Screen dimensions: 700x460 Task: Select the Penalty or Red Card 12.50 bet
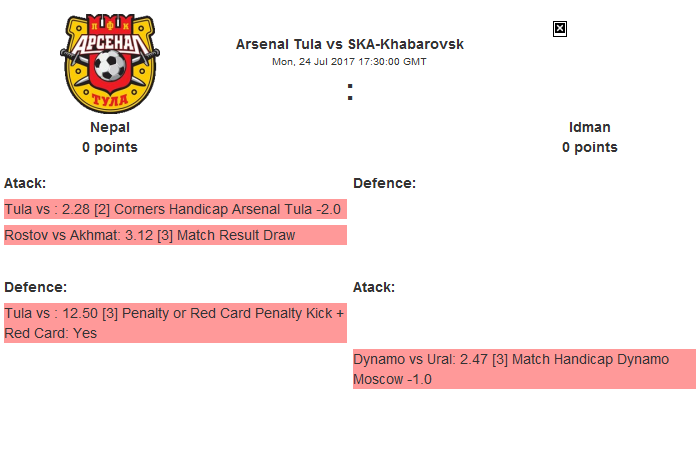175,313
